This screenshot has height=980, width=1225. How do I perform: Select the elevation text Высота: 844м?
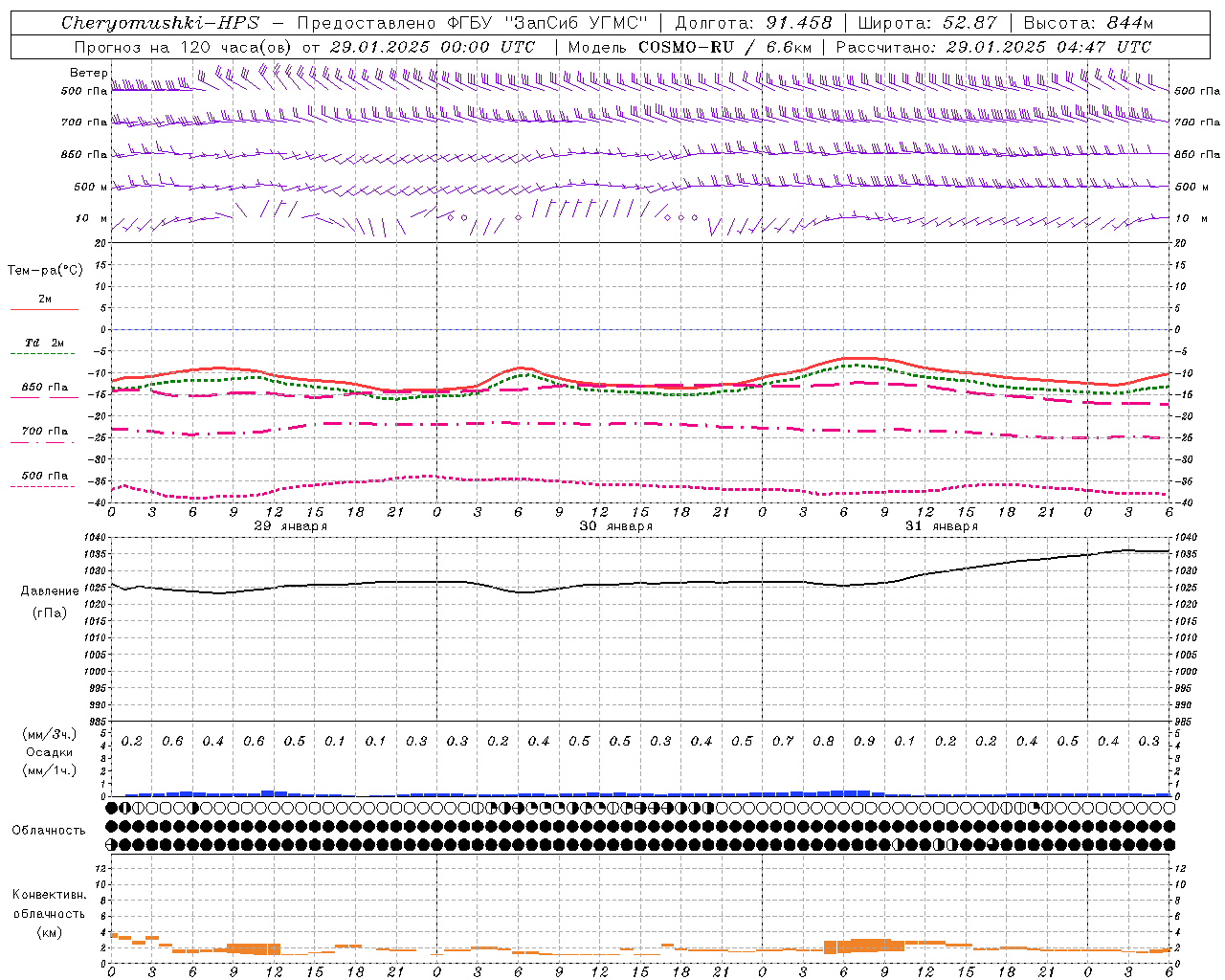(1088, 23)
